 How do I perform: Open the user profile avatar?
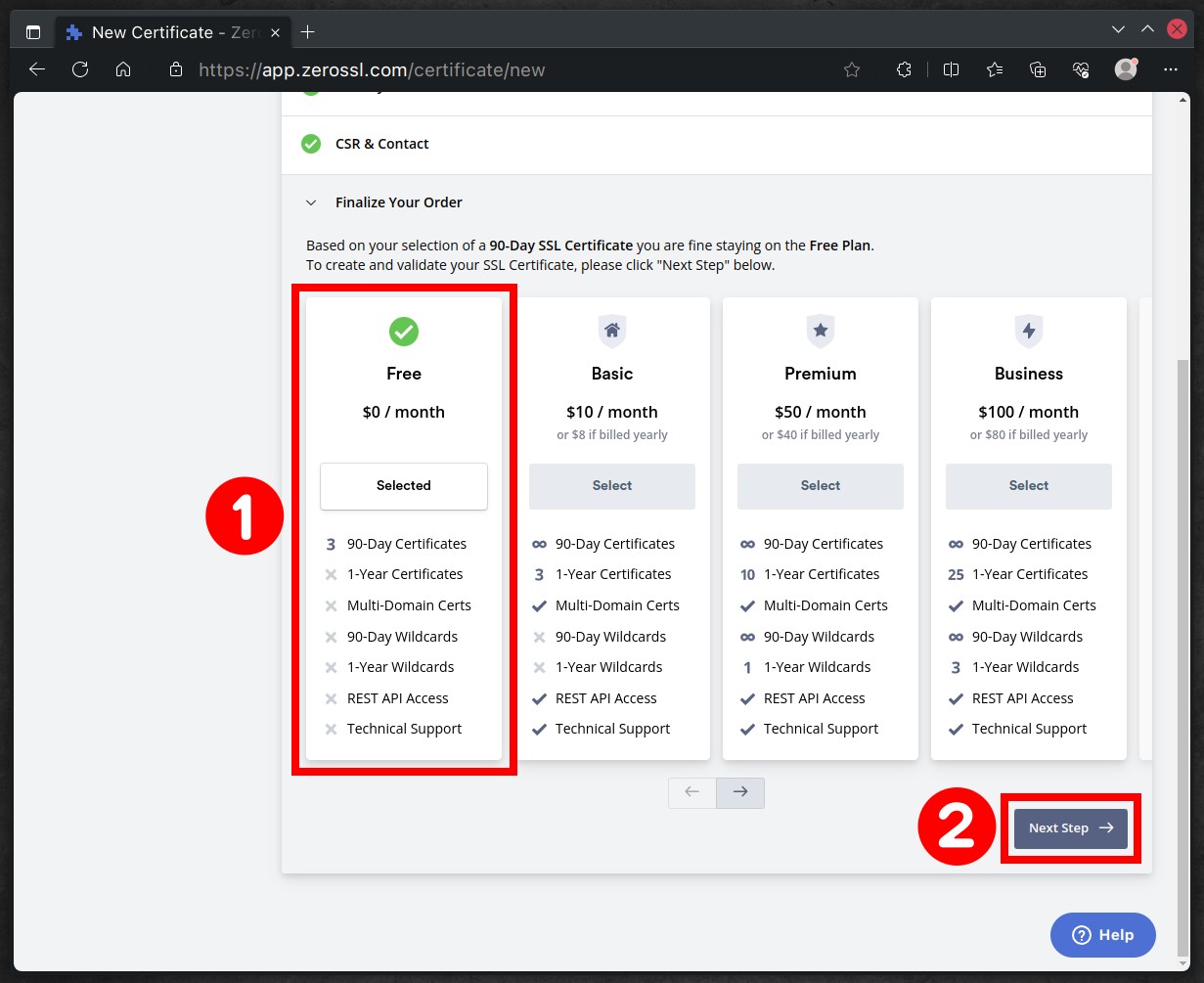pos(1126,69)
